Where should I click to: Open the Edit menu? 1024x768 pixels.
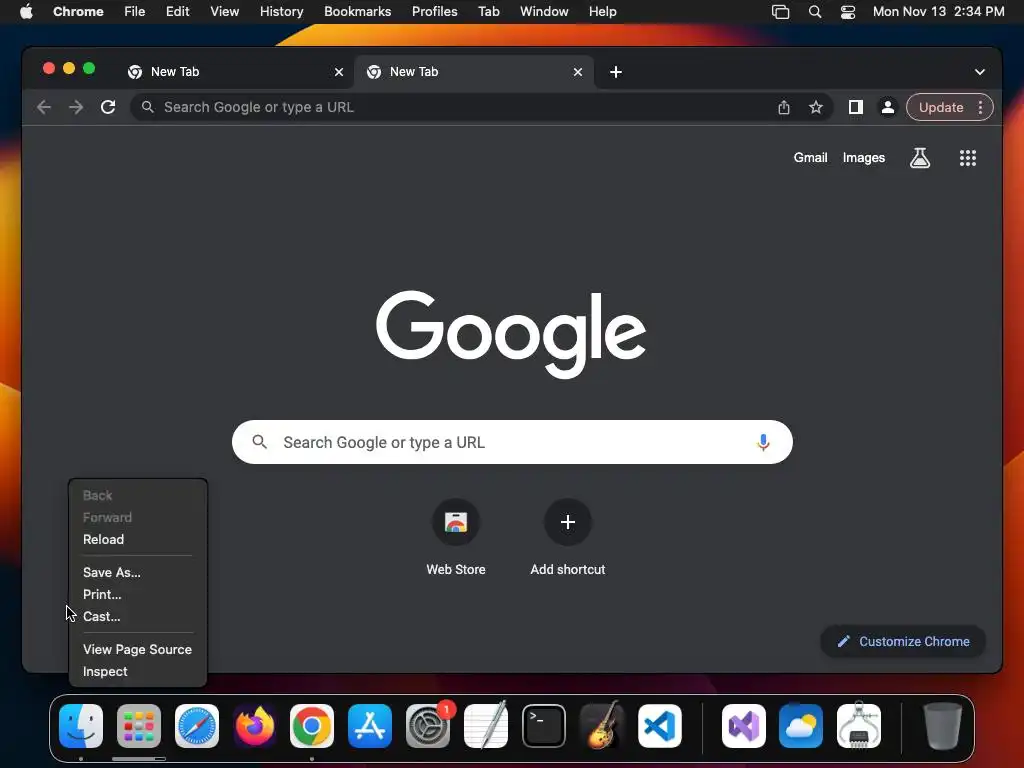point(177,12)
